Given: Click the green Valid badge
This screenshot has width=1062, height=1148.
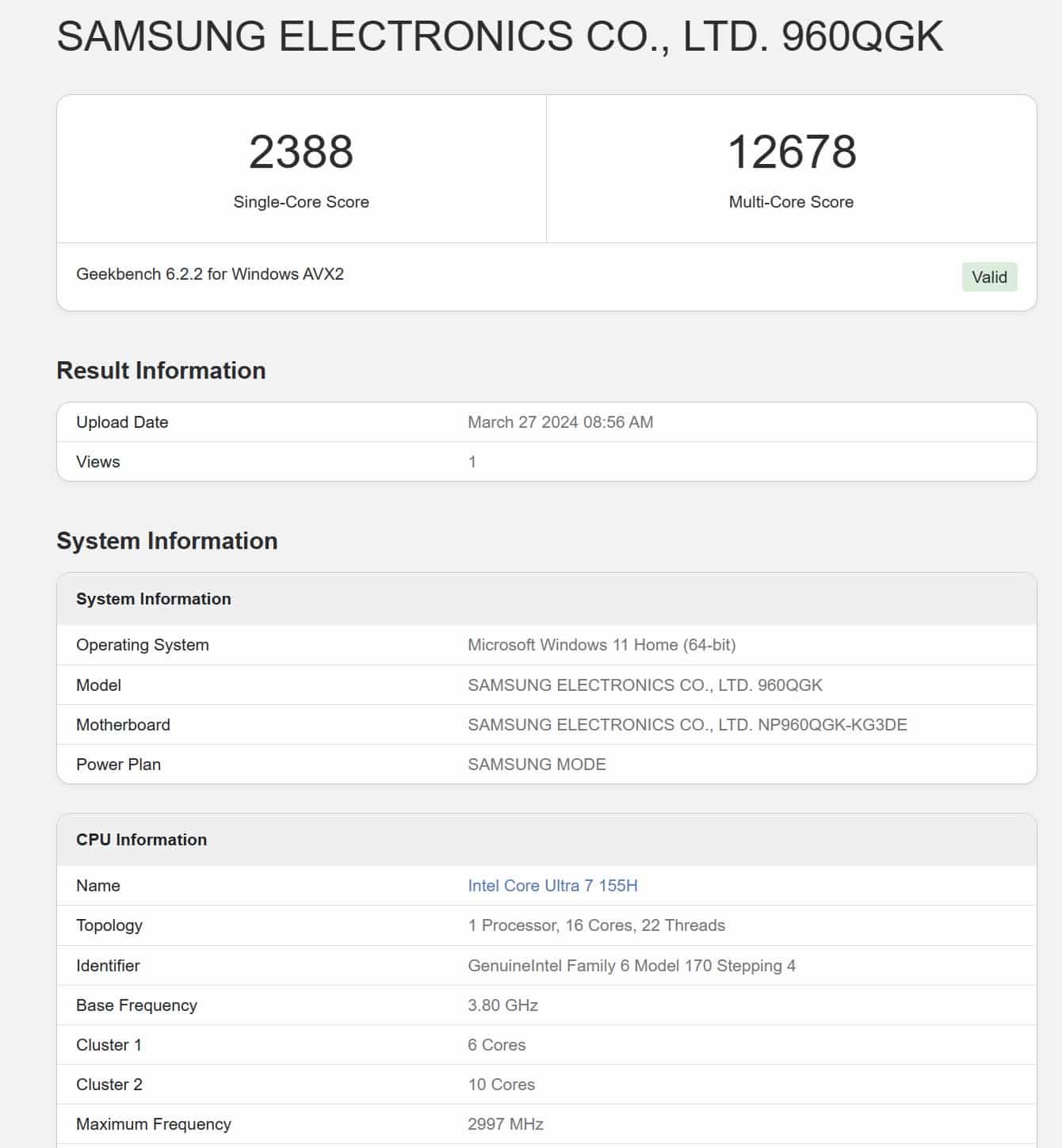Looking at the screenshot, I should [989, 277].
